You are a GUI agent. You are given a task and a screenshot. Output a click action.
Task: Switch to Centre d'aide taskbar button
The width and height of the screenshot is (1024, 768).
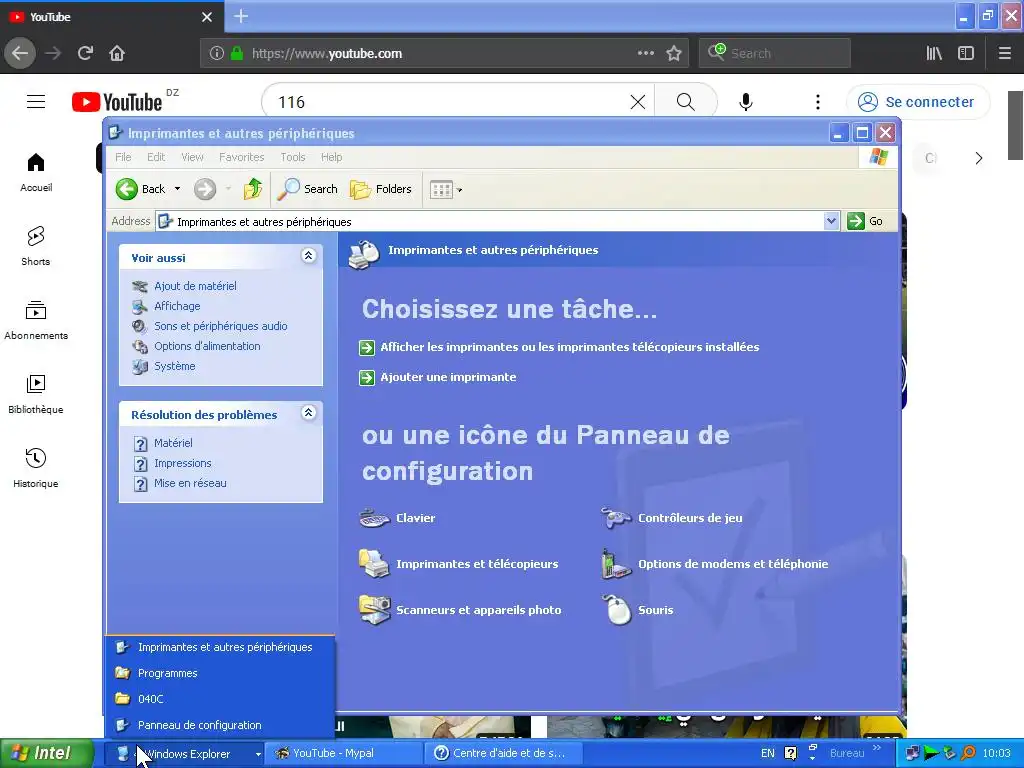click(x=504, y=754)
